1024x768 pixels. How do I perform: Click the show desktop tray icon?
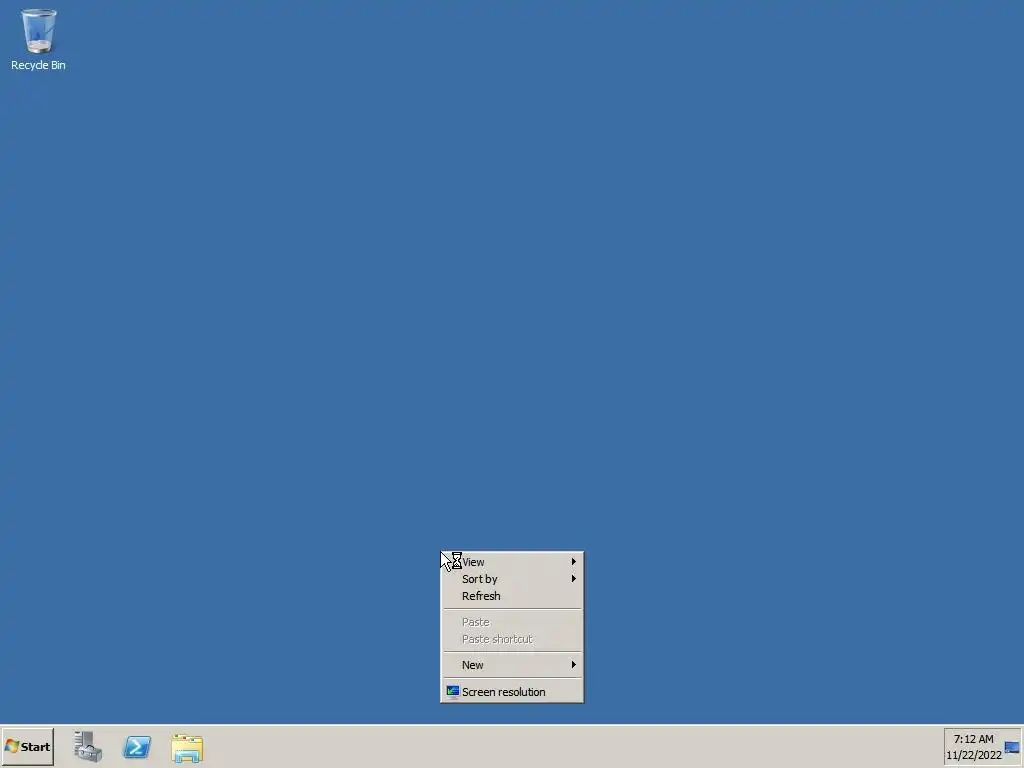[1012, 748]
